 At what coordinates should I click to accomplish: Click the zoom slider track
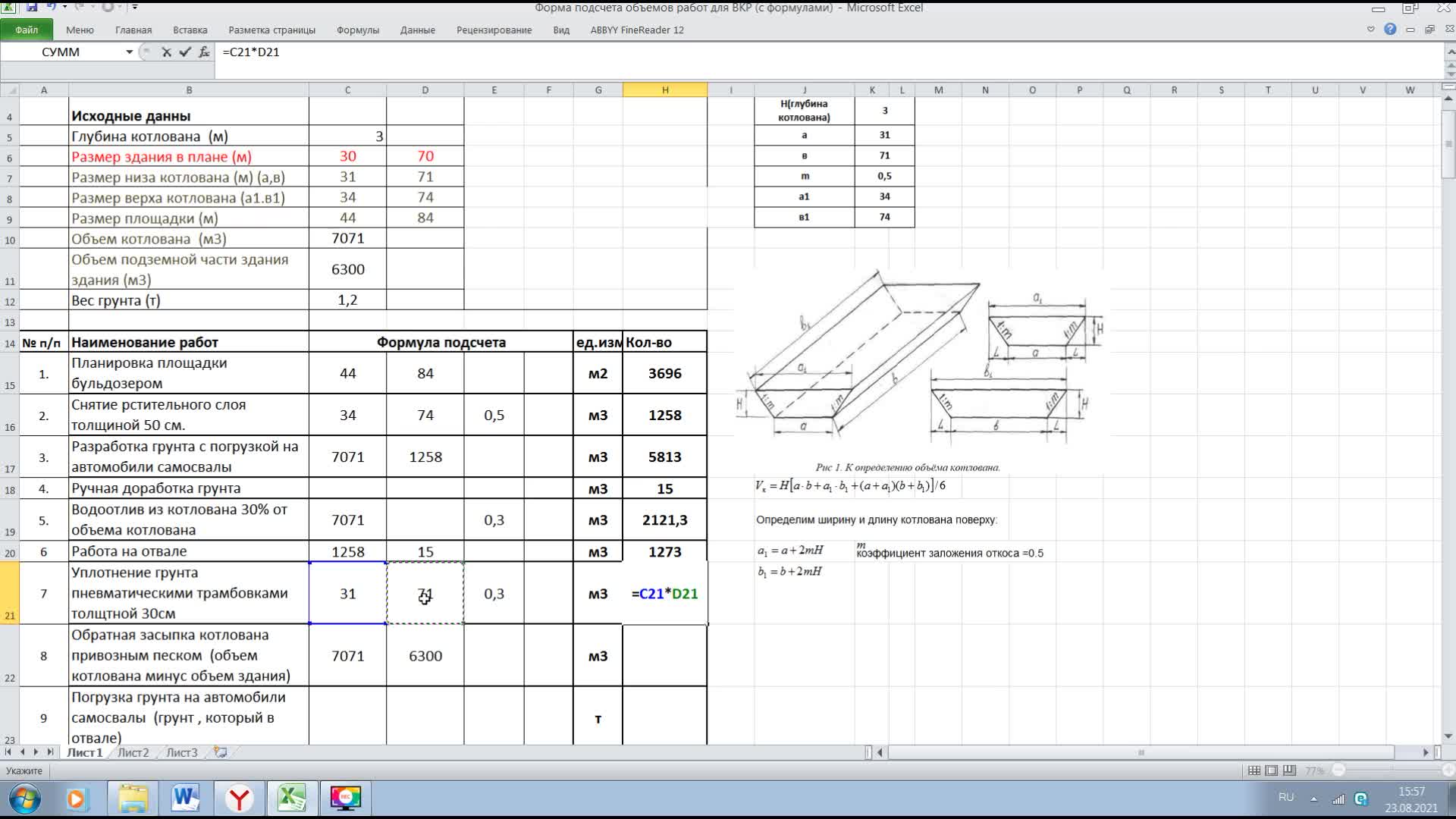(x=1394, y=770)
